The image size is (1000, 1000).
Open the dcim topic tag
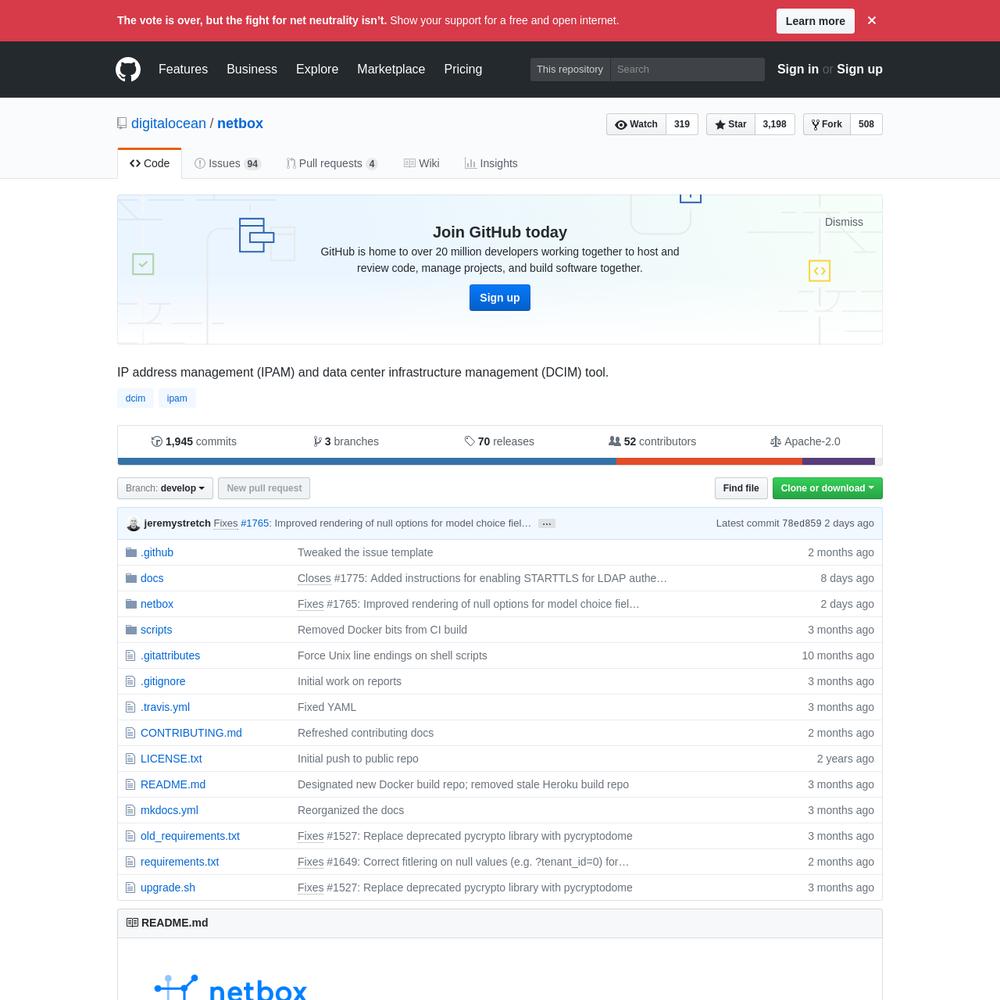click(x=135, y=399)
